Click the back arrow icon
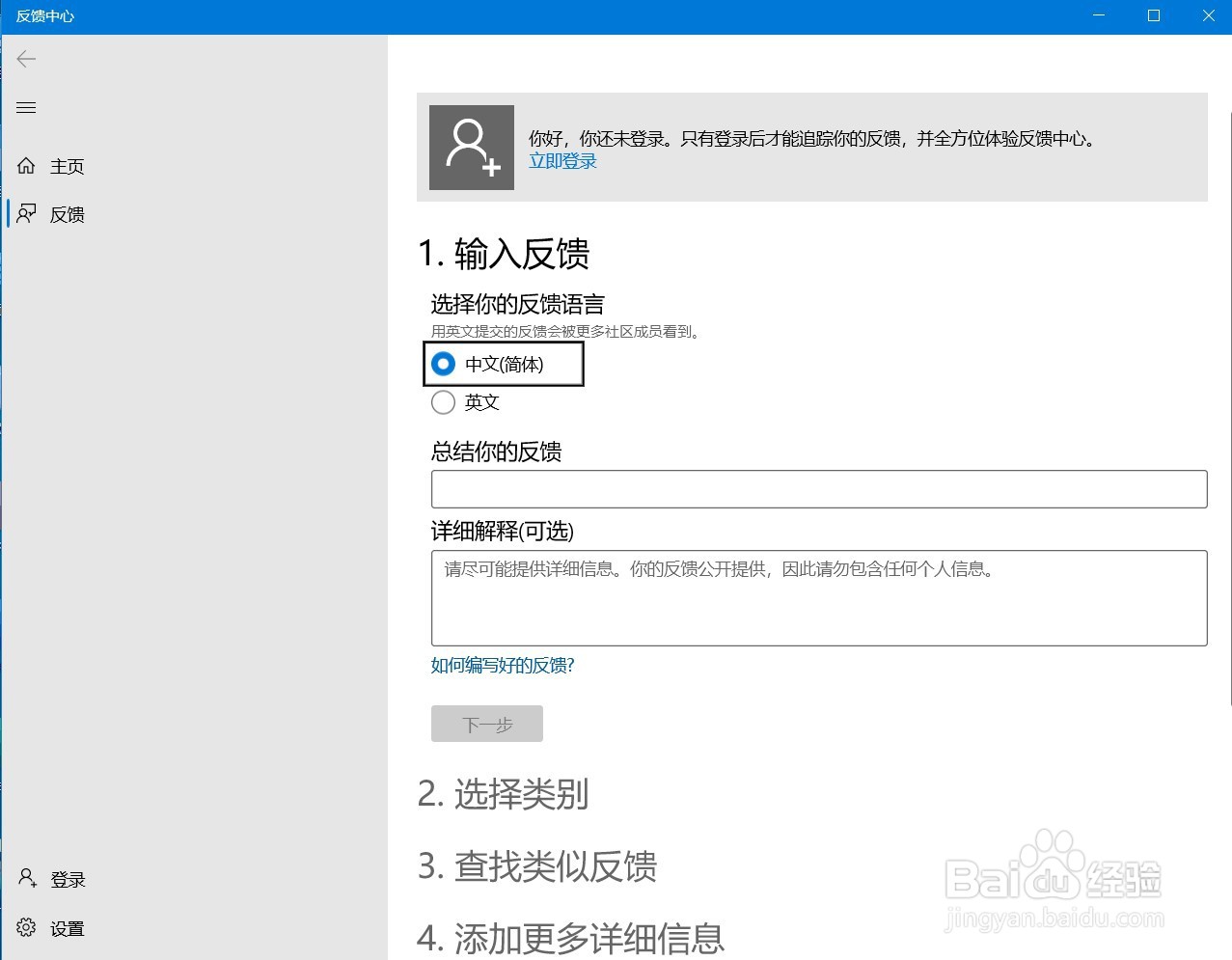This screenshot has height=960, width=1232. click(x=26, y=59)
